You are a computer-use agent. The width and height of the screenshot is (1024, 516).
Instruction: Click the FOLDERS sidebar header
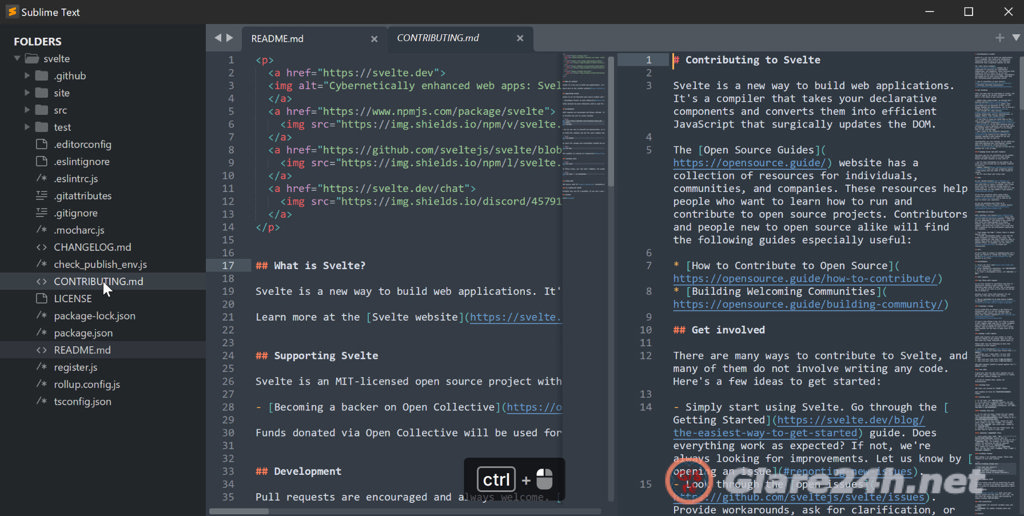click(37, 41)
